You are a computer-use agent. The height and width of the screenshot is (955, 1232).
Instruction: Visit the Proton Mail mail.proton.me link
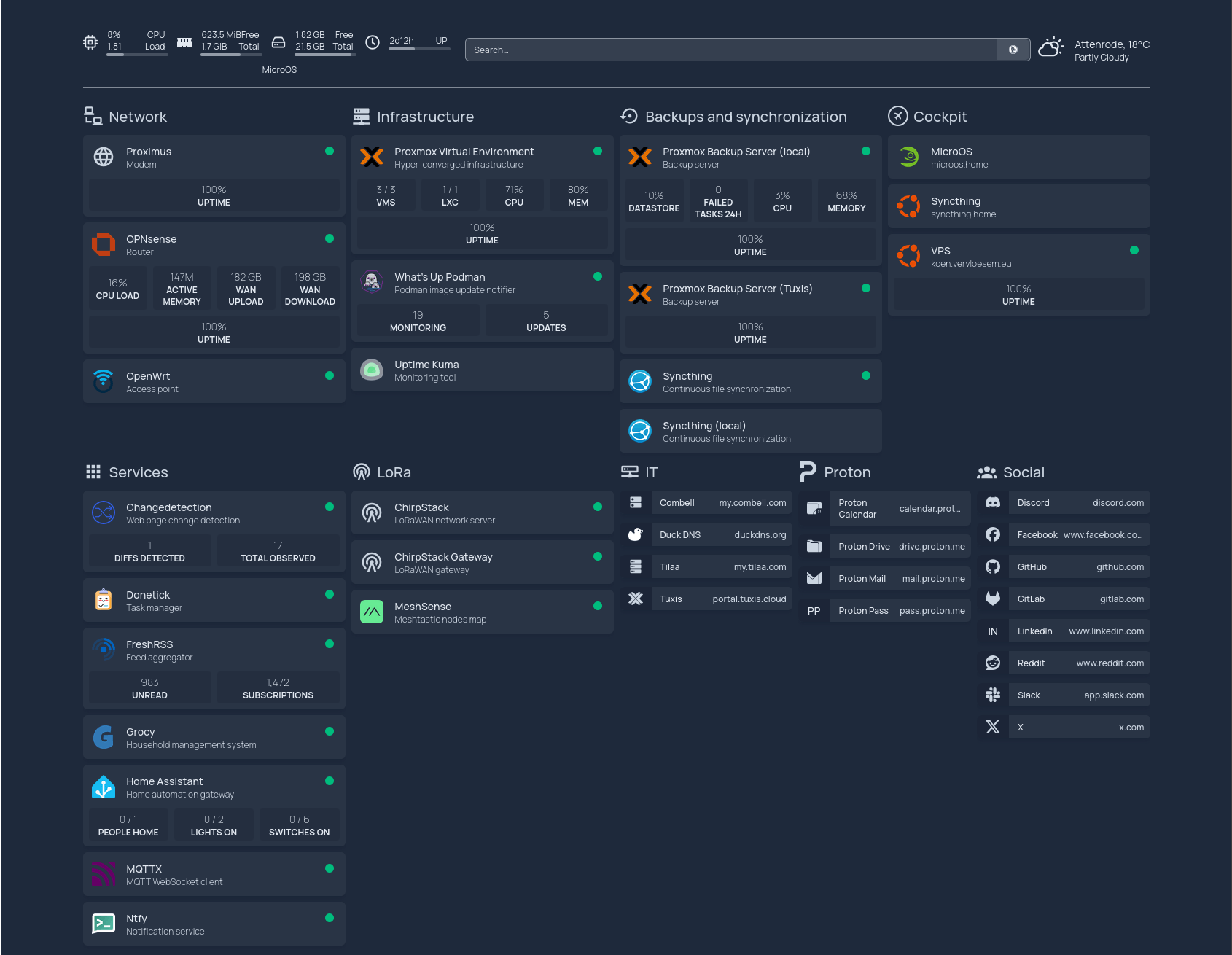[900, 578]
